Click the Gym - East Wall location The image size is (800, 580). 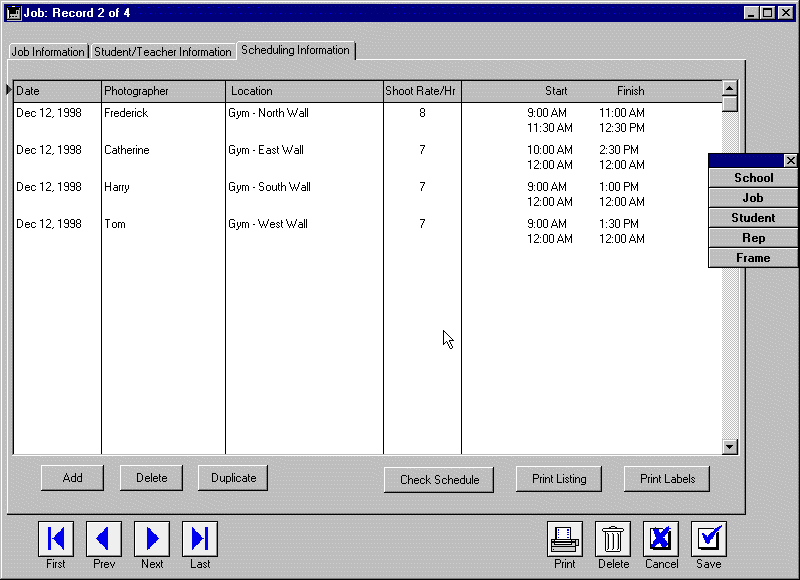tap(266, 150)
